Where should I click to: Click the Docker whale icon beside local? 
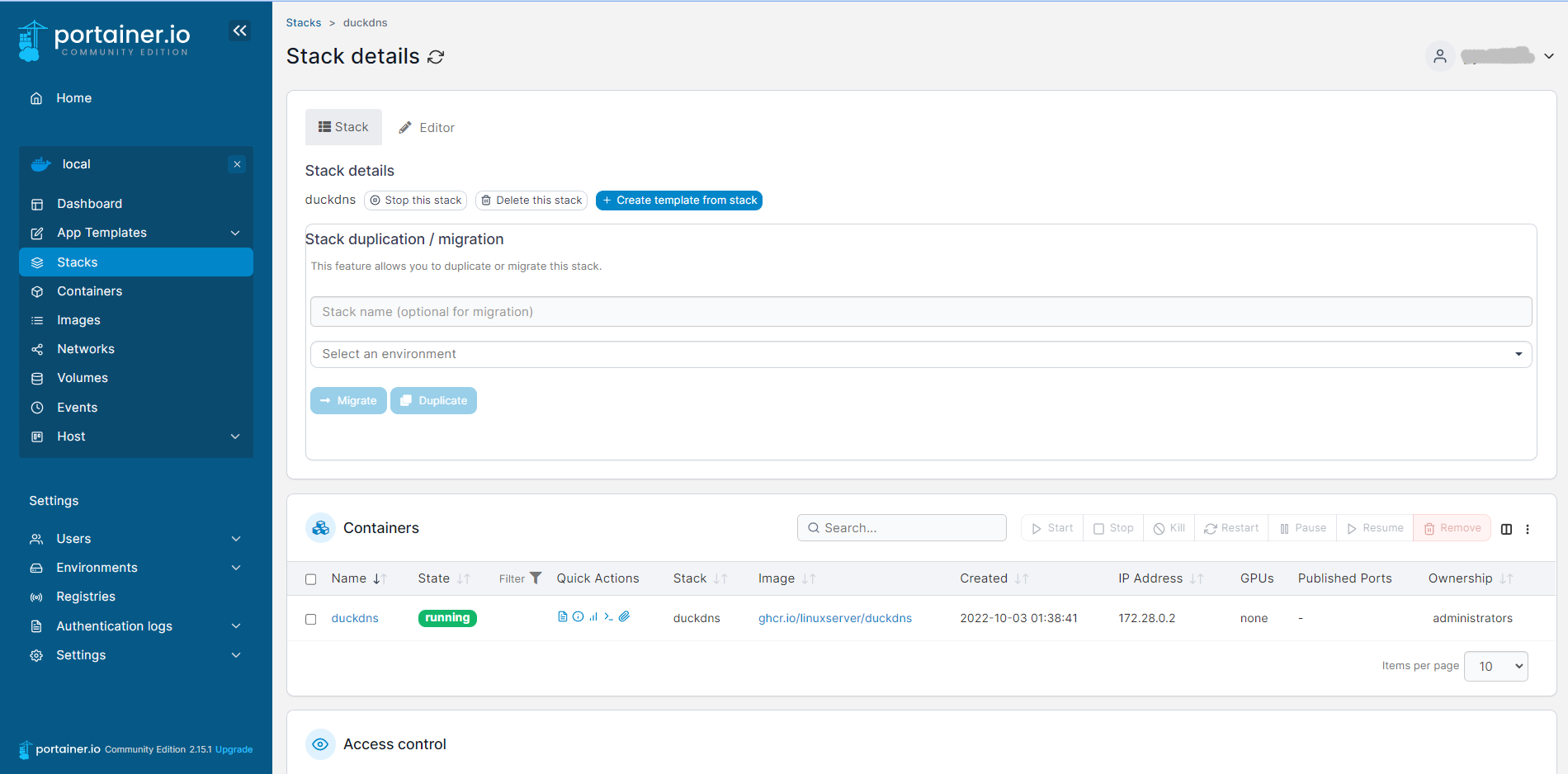coord(40,164)
